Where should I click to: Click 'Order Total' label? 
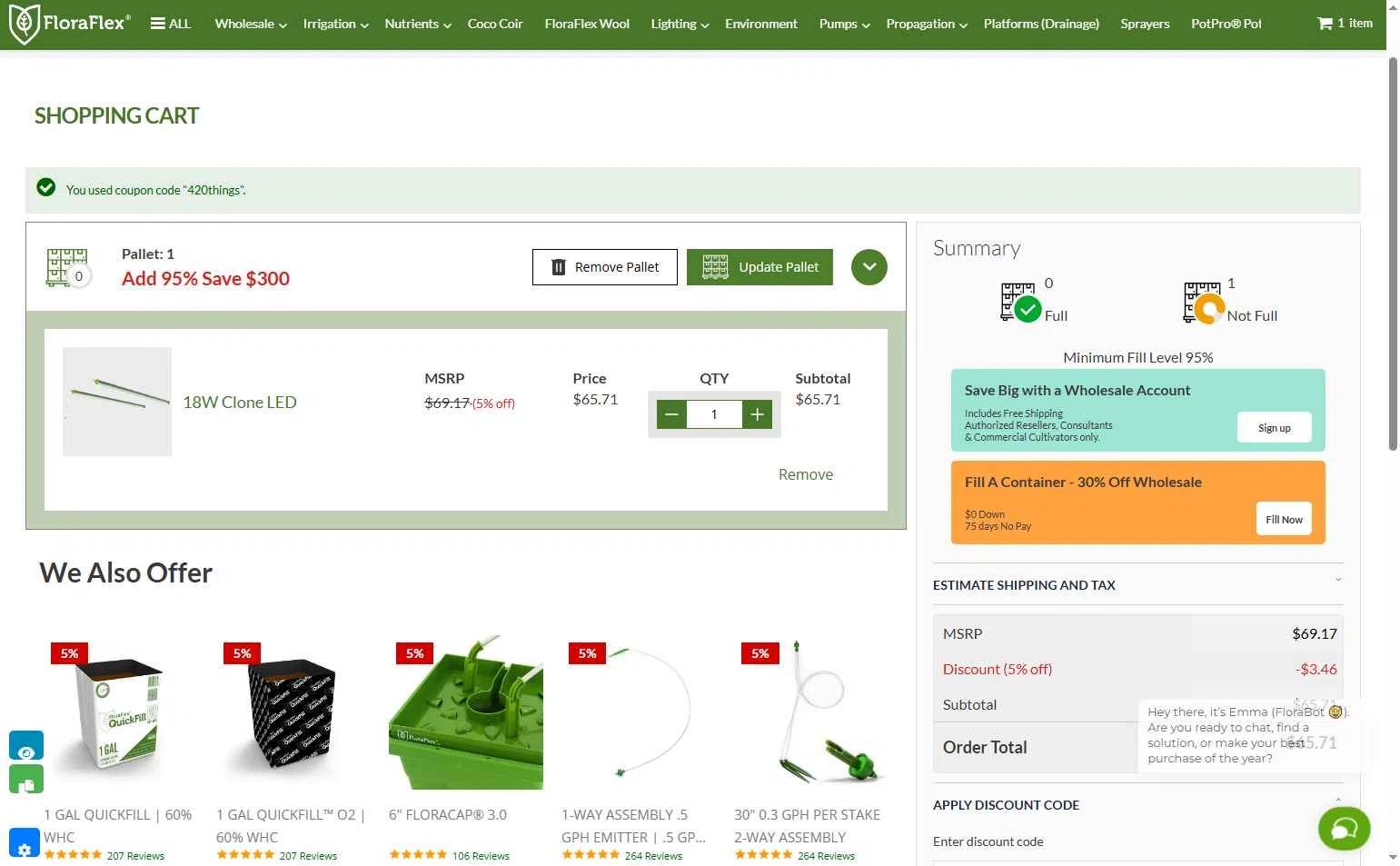click(x=985, y=747)
